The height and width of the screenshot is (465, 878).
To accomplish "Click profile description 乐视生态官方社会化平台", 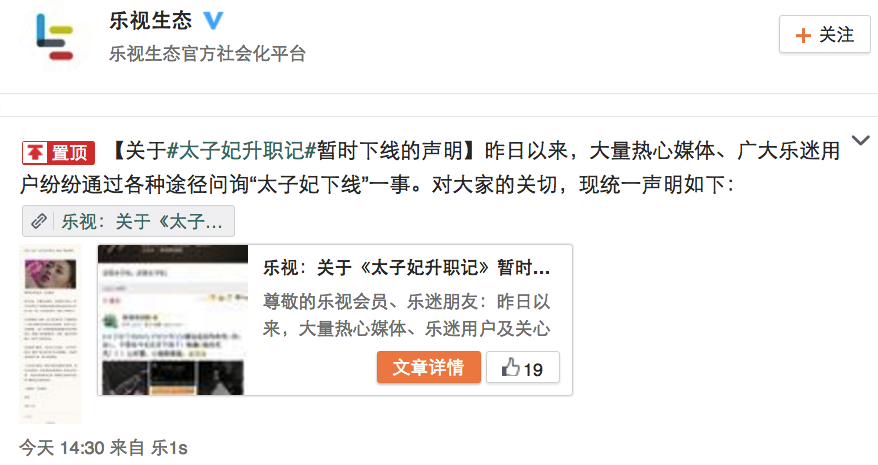I will pos(208,54).
